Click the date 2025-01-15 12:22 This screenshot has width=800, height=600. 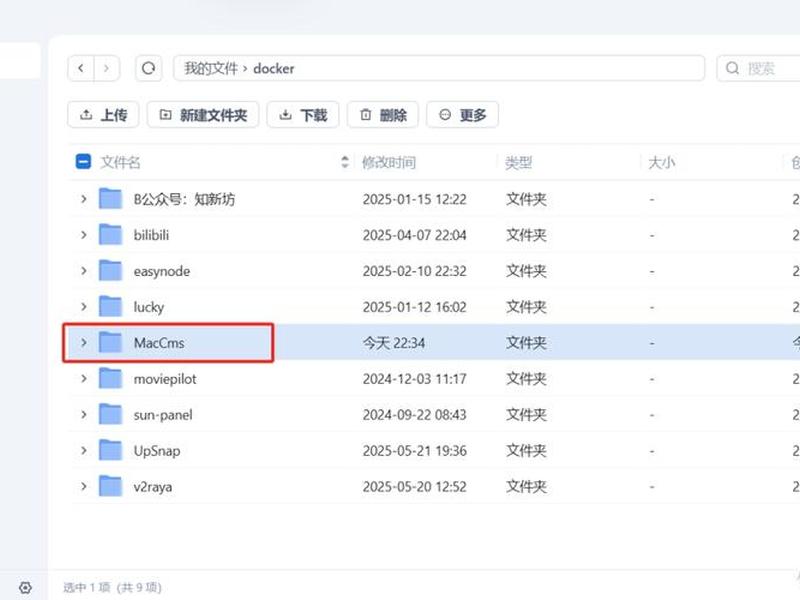[414, 199]
